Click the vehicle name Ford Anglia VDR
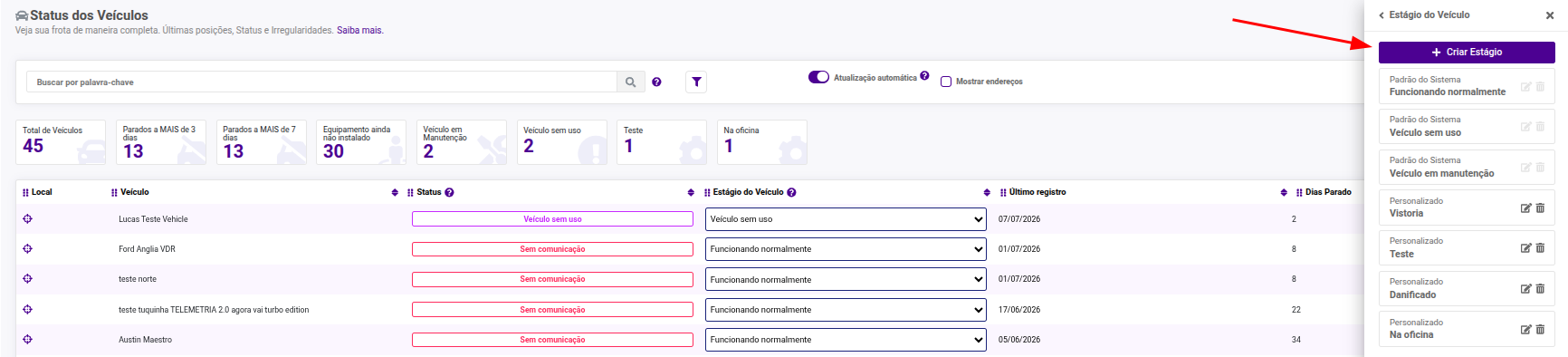The height and width of the screenshot is (357, 1568). 147,249
